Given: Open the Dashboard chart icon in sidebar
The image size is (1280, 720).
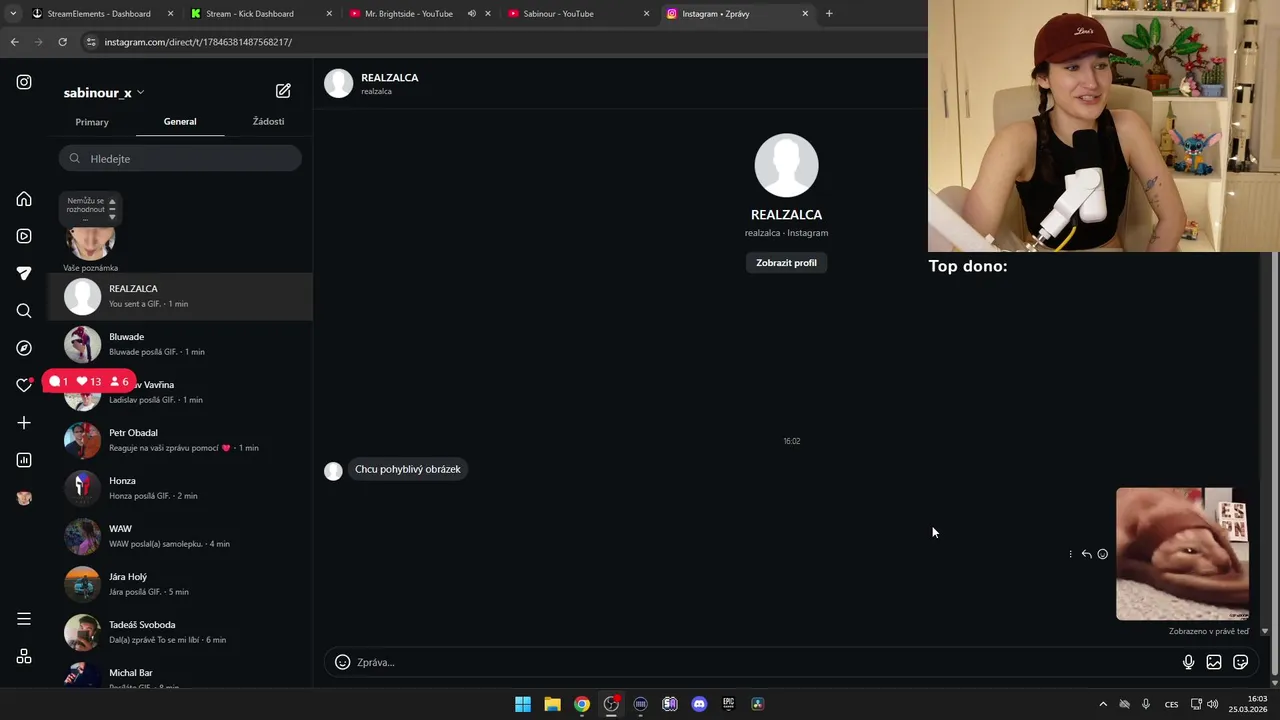Looking at the screenshot, I should click(24, 460).
